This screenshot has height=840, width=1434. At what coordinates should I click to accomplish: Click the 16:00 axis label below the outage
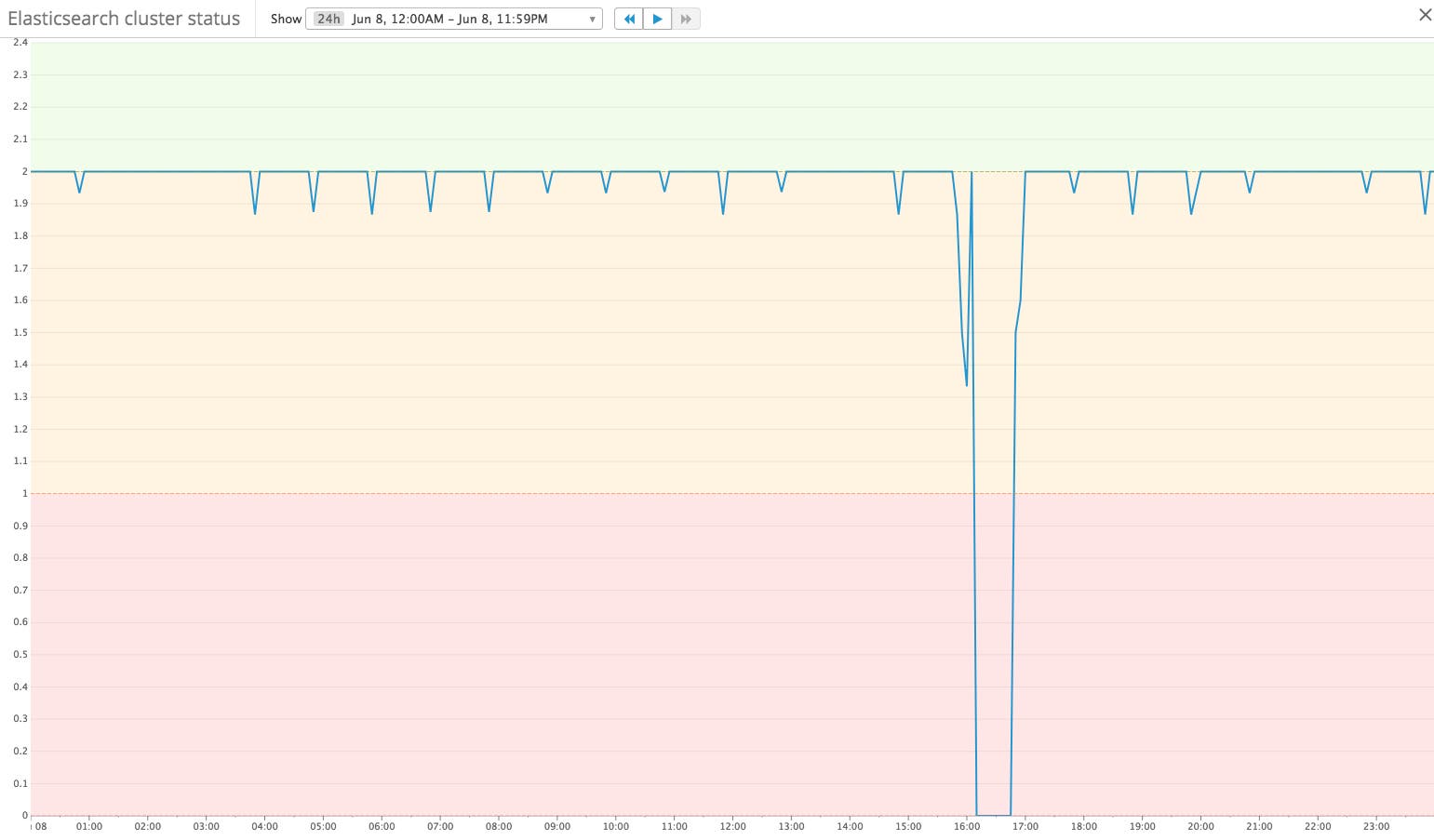point(965,825)
